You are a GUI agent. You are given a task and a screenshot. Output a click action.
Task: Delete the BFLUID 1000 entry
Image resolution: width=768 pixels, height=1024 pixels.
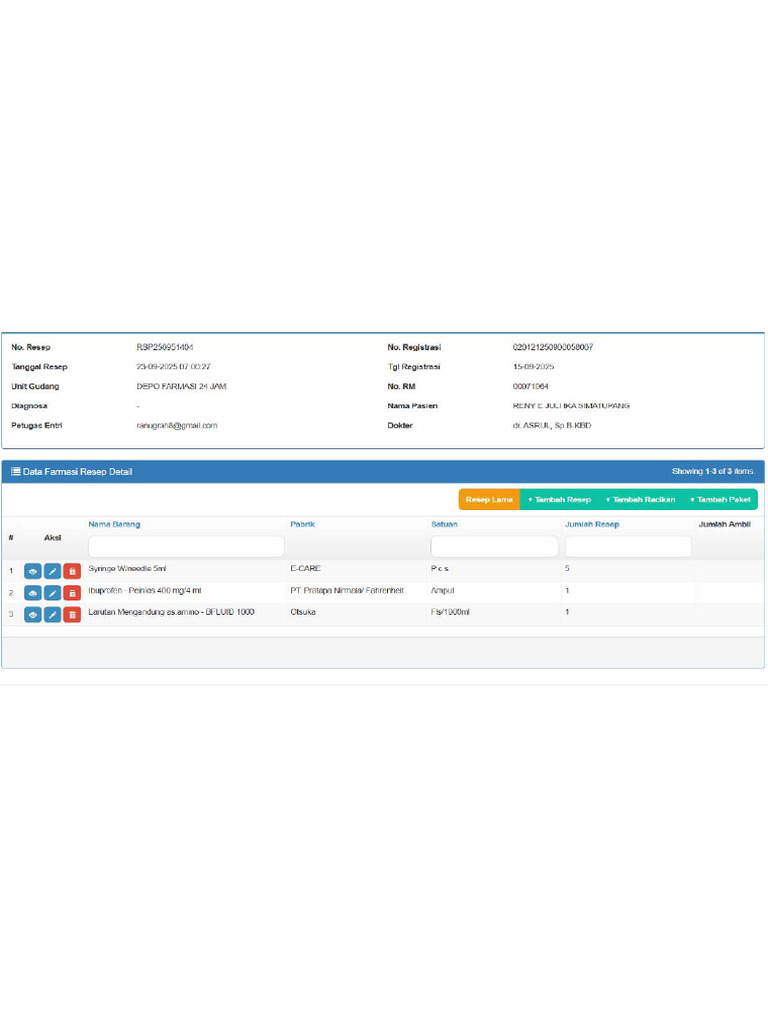(x=72, y=615)
